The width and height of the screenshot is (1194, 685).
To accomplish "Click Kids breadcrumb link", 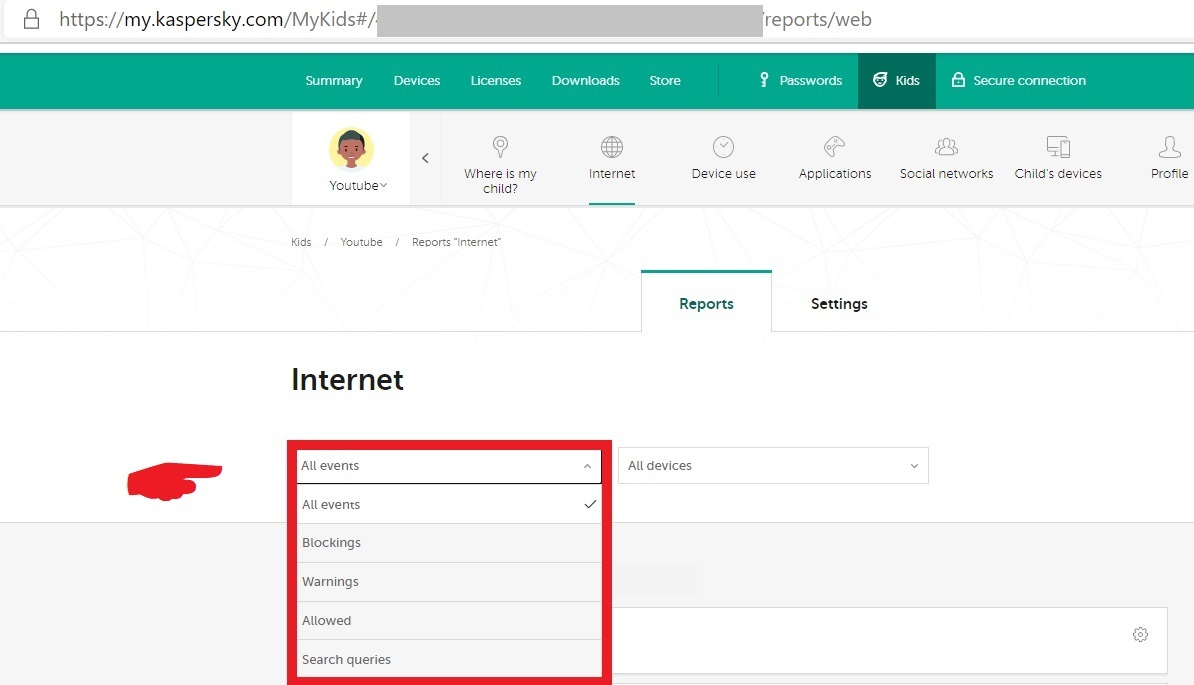I will [x=301, y=242].
